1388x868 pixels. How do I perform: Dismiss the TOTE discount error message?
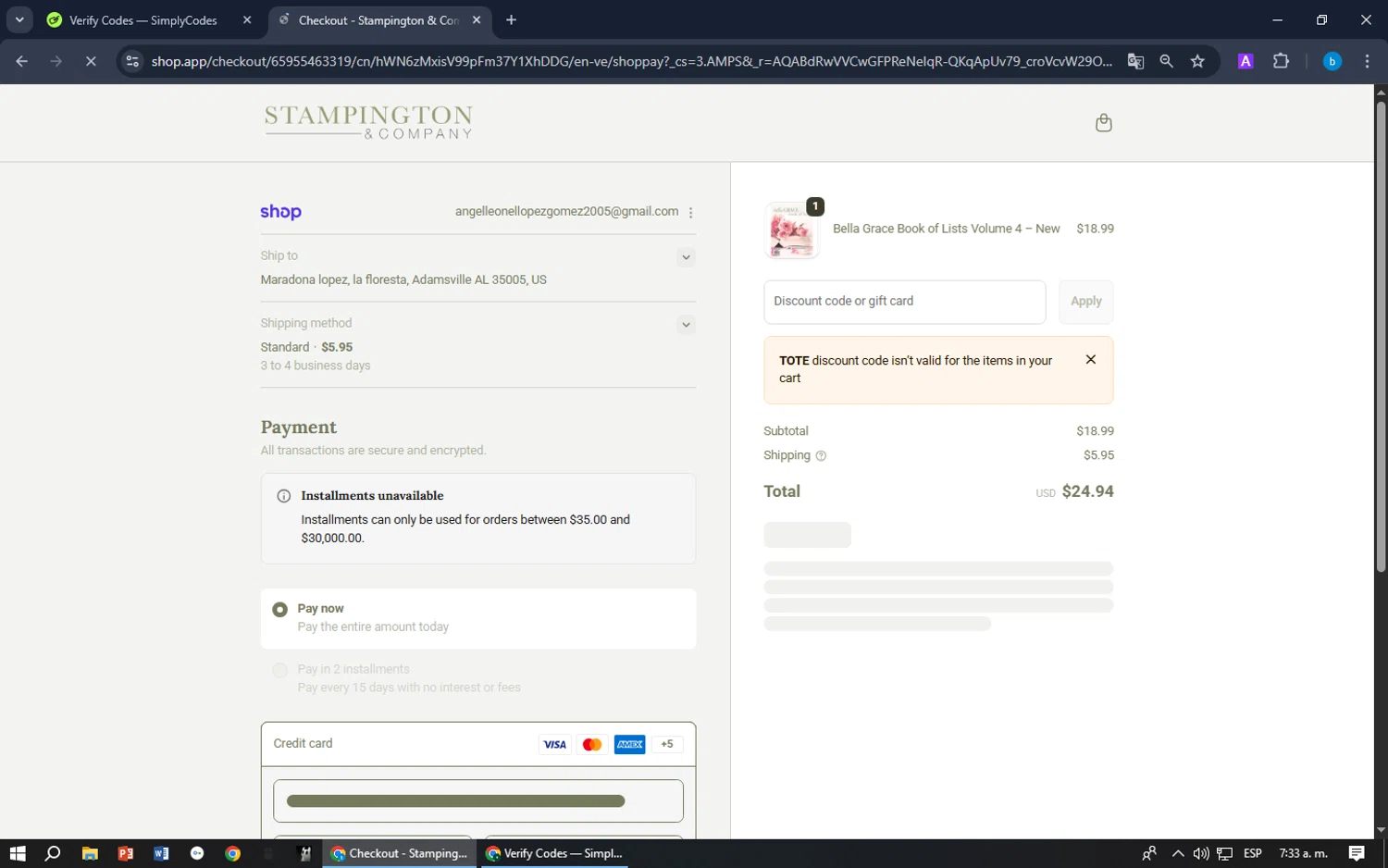(x=1090, y=360)
